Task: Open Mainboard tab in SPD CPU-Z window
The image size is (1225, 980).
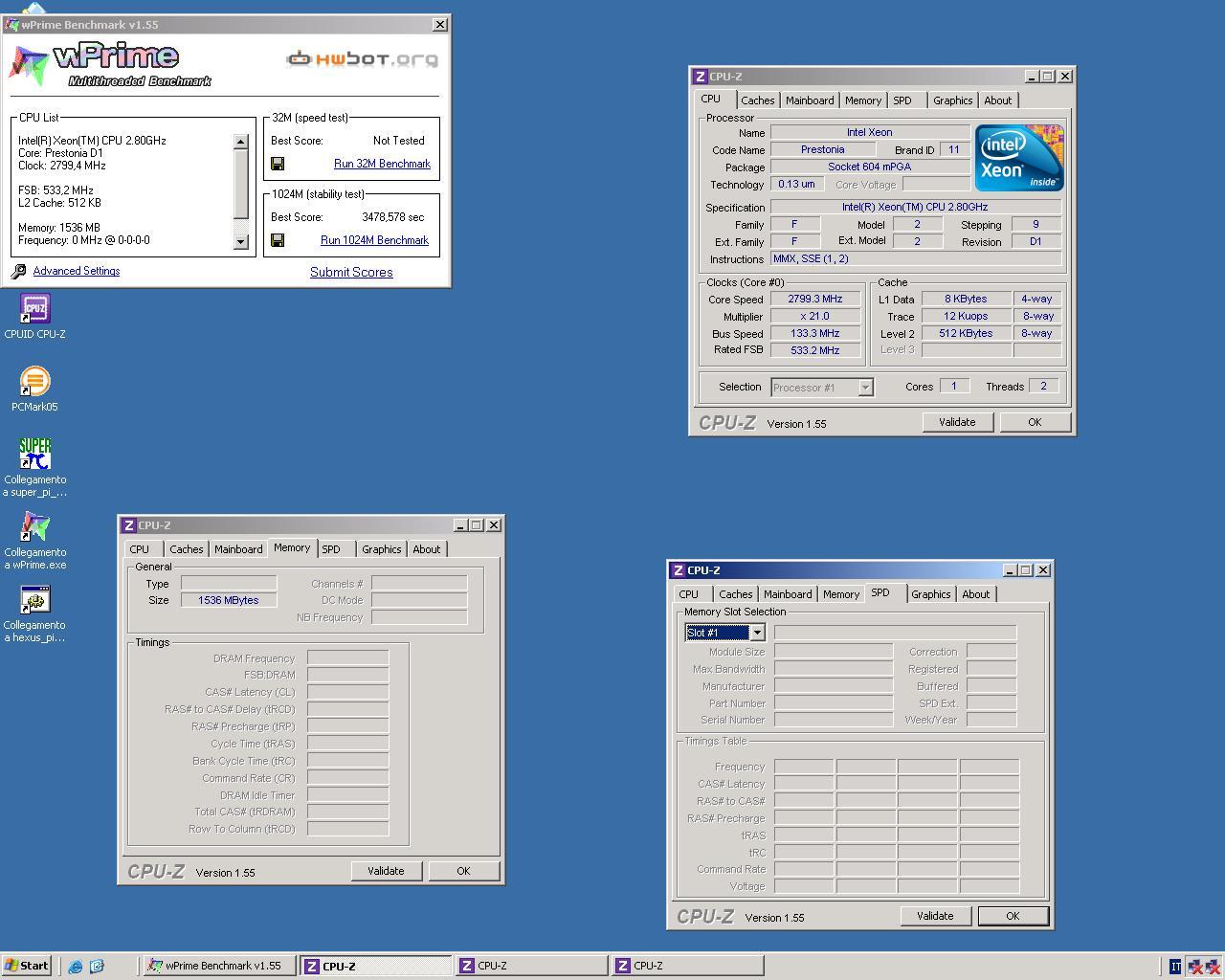Action: coord(788,594)
